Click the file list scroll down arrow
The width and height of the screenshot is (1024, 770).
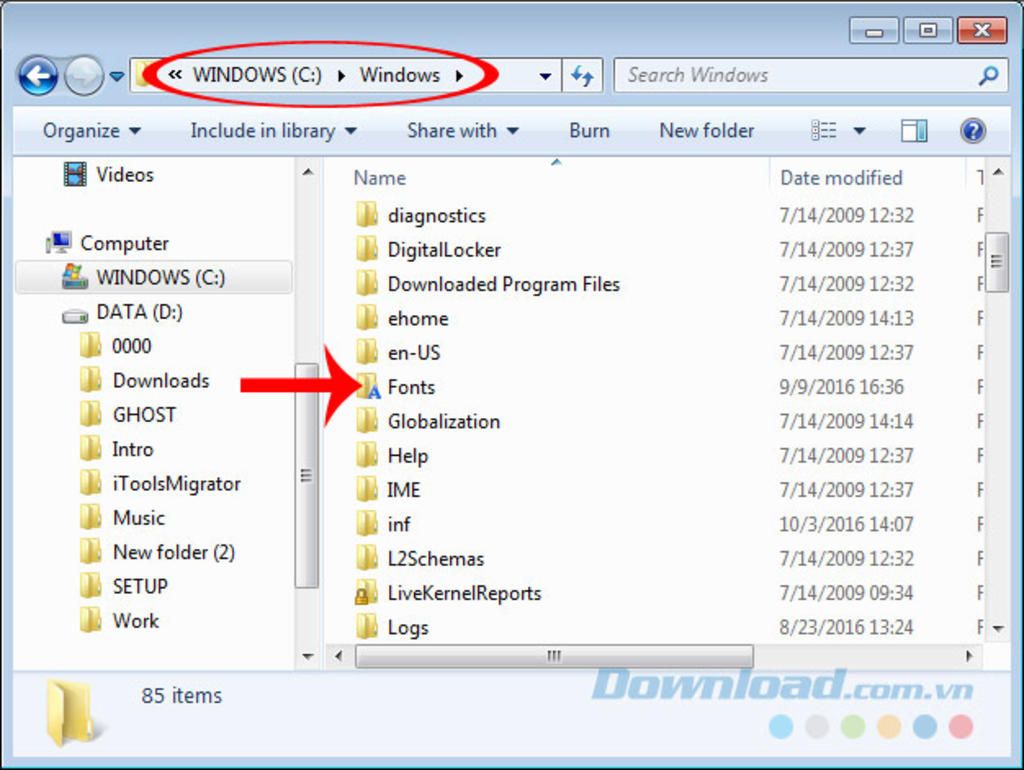click(998, 628)
